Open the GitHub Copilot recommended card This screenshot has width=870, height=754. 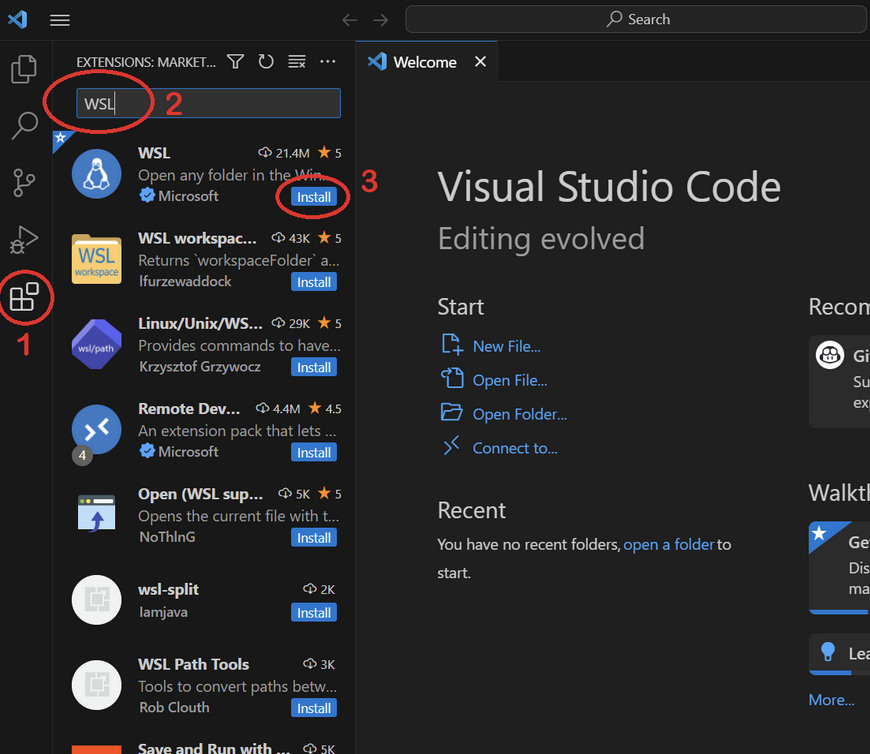coord(839,381)
